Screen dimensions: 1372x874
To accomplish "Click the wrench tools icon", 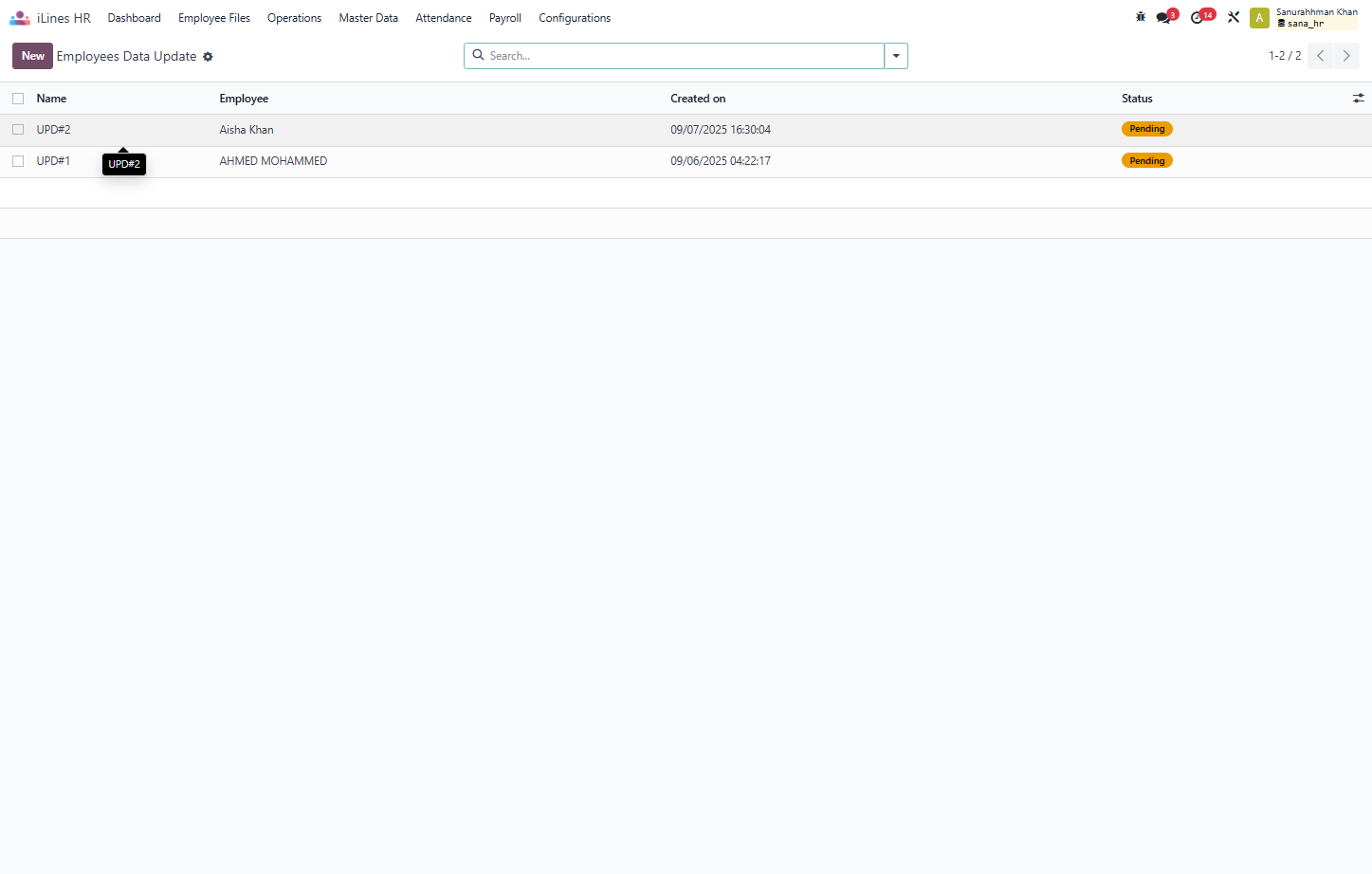I will click(1234, 17).
